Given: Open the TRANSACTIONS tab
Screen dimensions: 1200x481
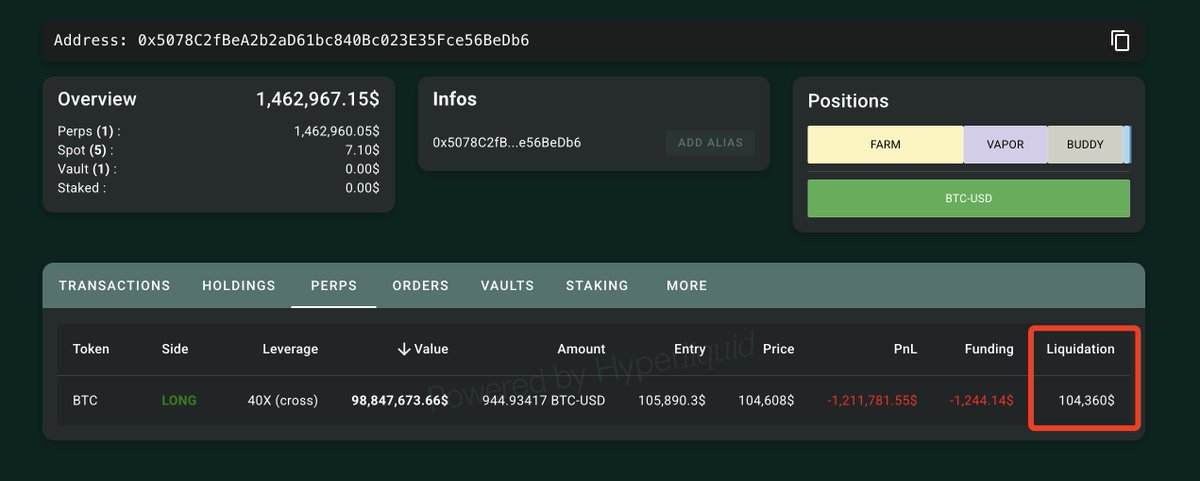Looking at the screenshot, I should [x=114, y=286].
